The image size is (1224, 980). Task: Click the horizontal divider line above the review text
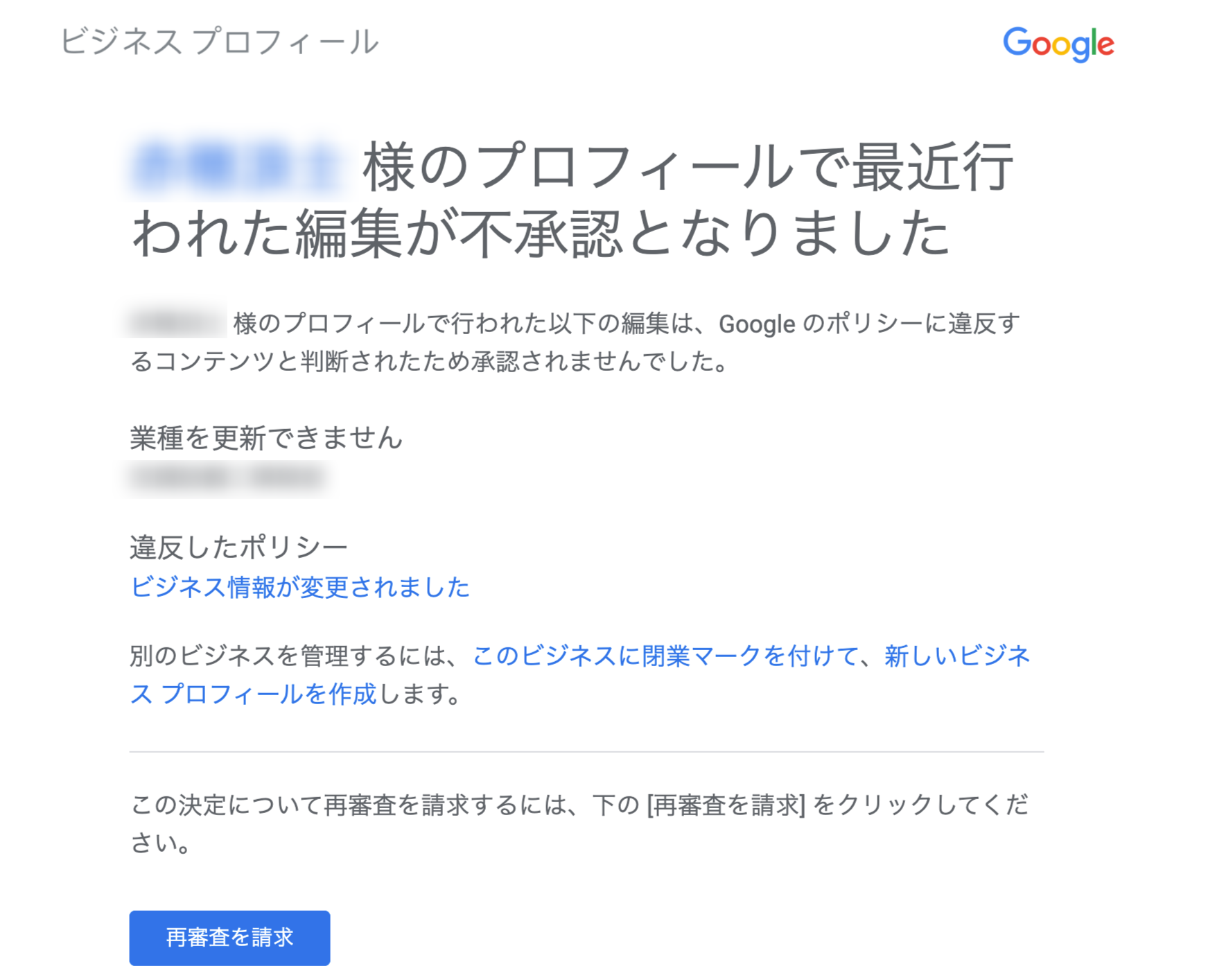pos(586,751)
